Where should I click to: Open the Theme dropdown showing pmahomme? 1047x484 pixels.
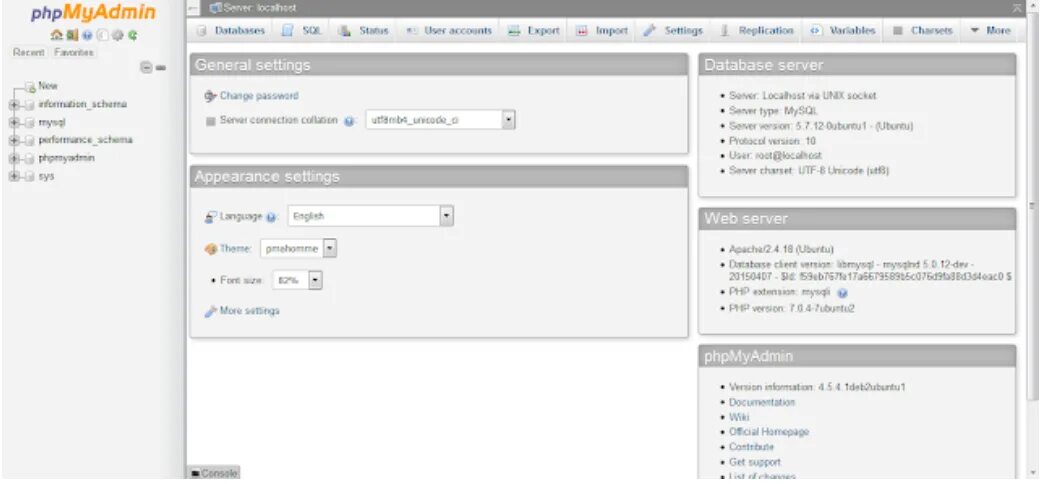pos(298,249)
